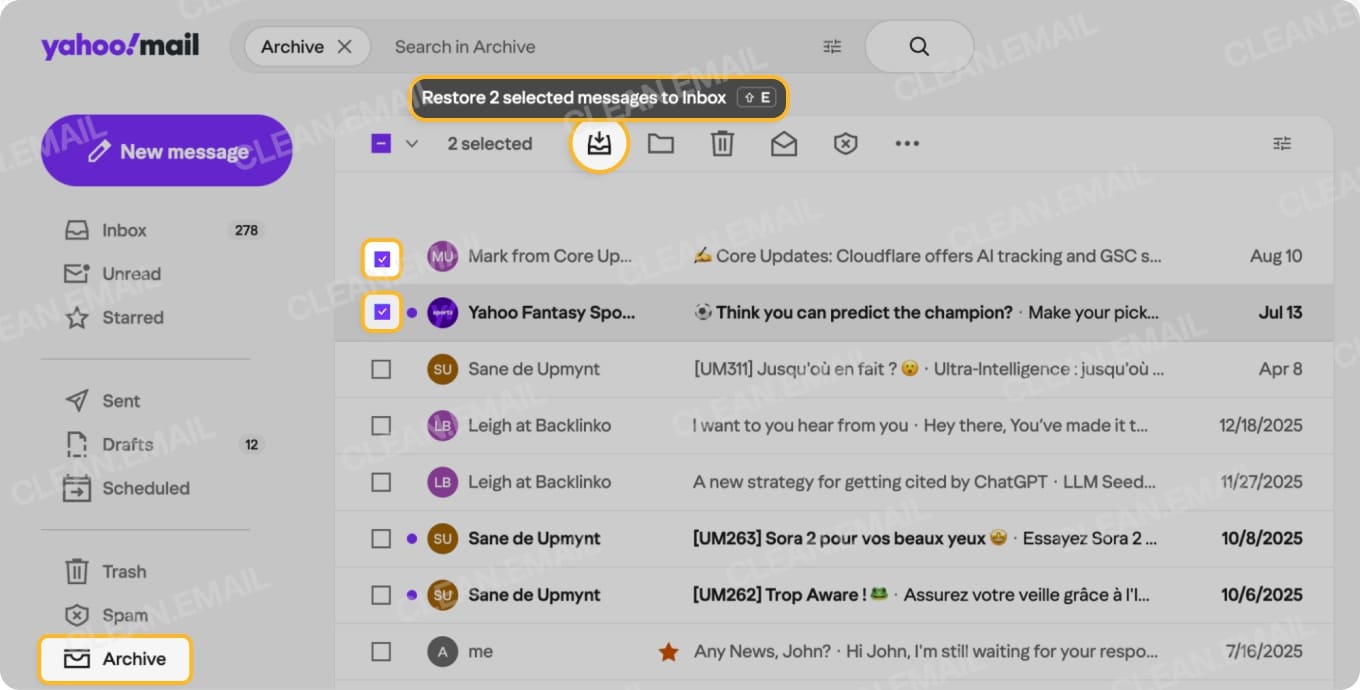Screen dimensions: 1360x690
Task: Compose a New message
Action: 167,151
